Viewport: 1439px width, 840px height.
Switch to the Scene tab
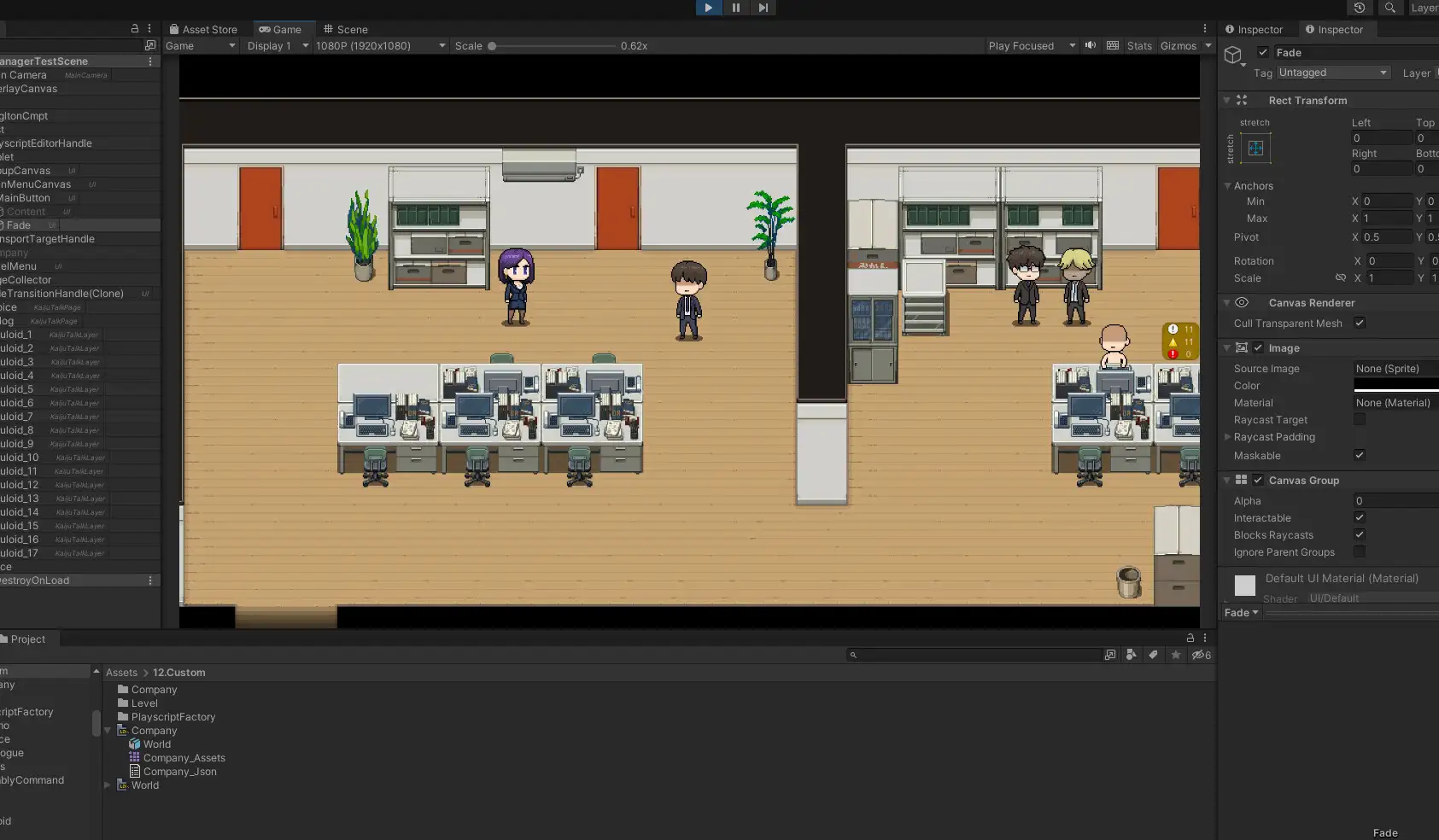coord(346,29)
